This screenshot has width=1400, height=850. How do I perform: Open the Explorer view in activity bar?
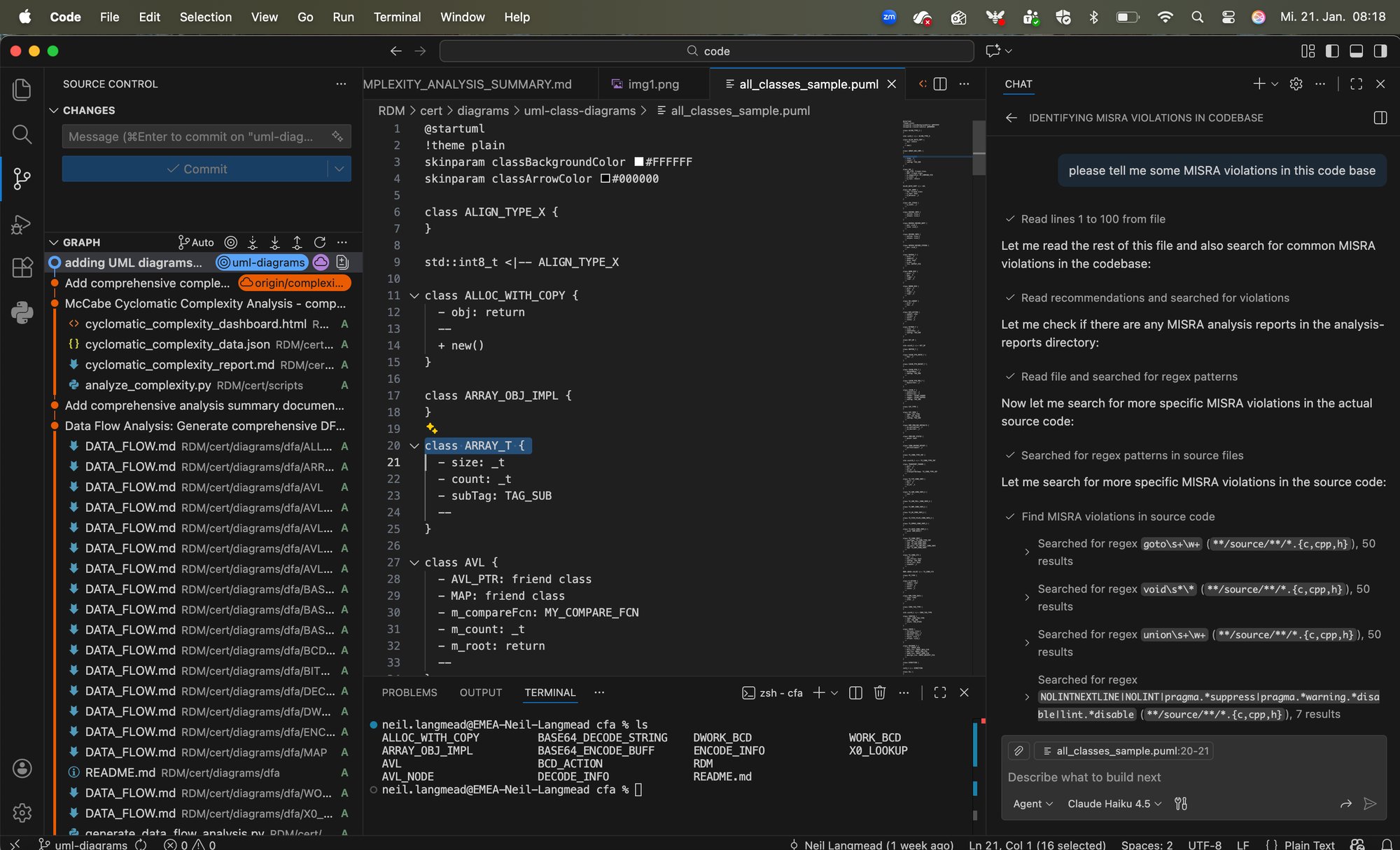[x=22, y=90]
